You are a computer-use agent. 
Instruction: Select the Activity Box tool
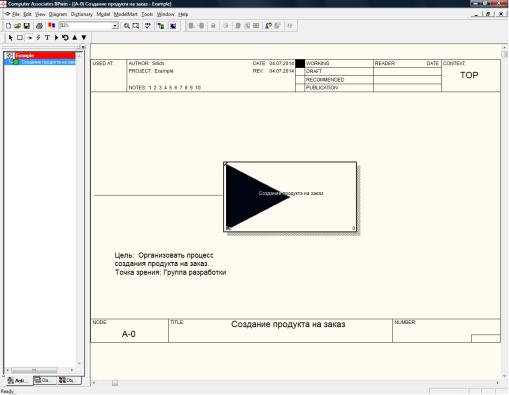20,38
